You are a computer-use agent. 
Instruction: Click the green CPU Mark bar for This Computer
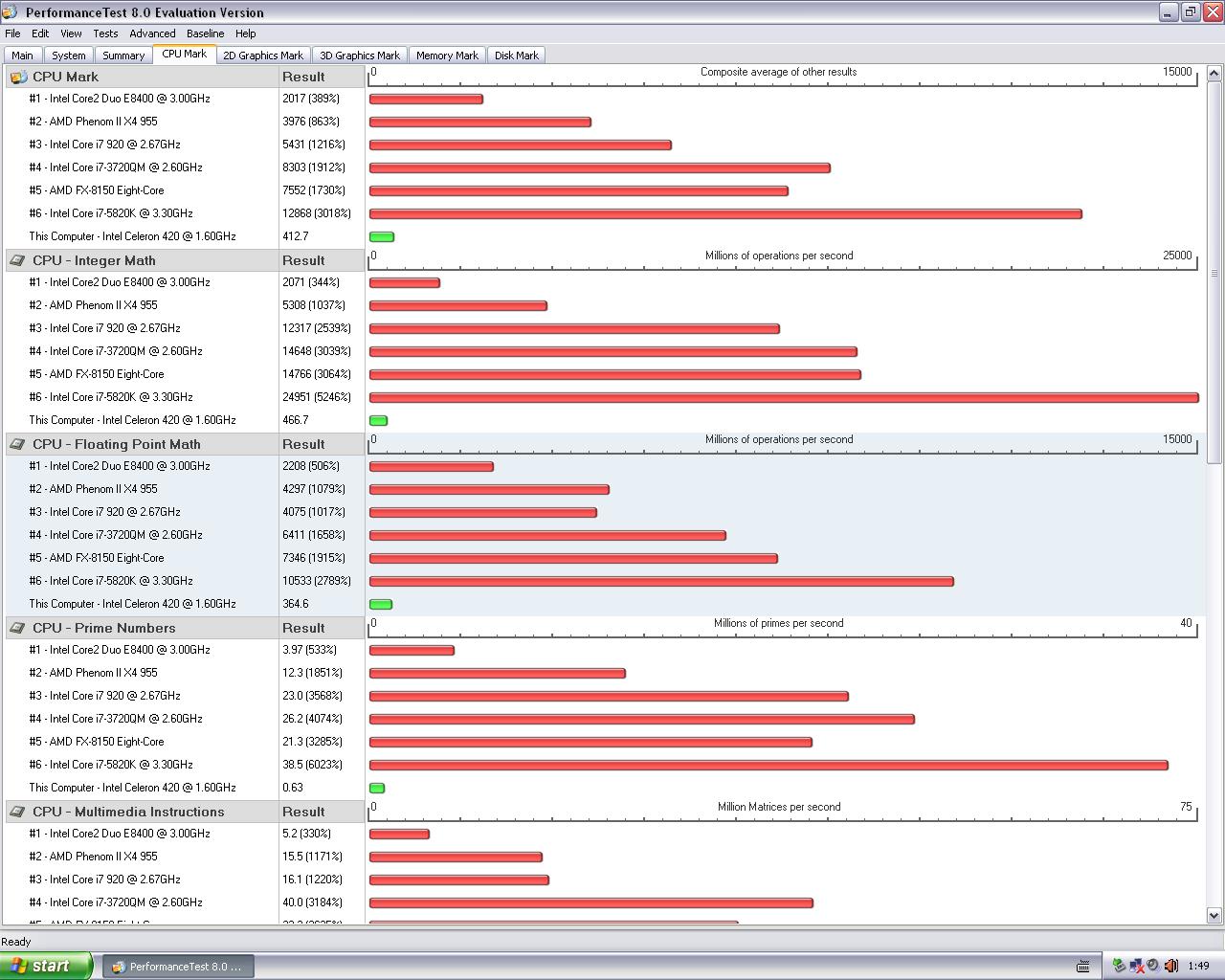click(x=382, y=237)
